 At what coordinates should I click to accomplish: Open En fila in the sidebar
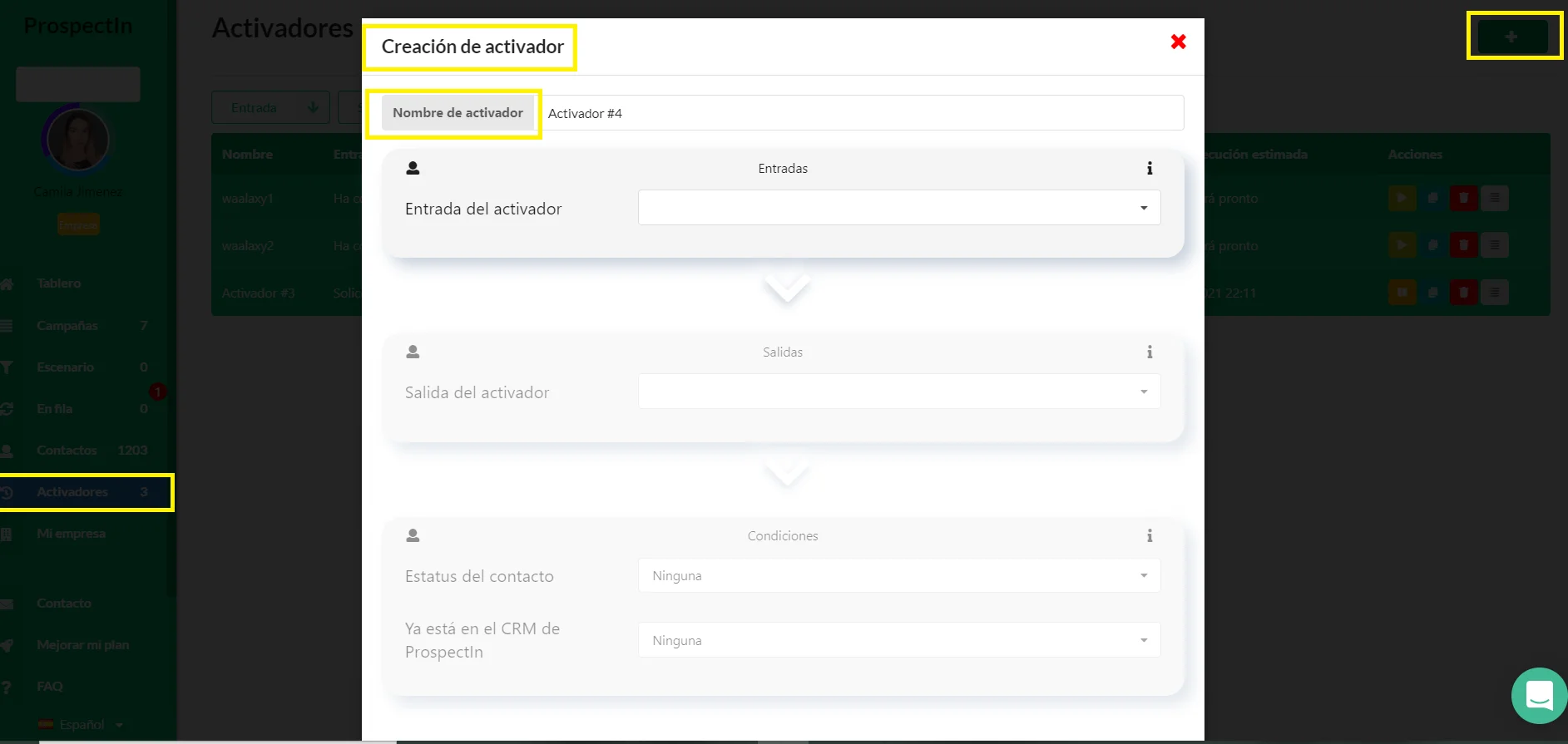click(x=54, y=408)
